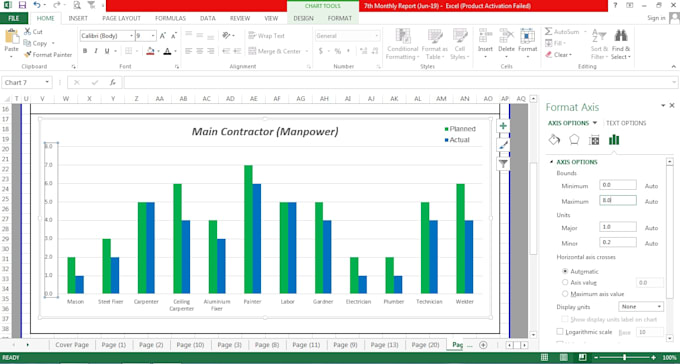Click the Paste clipboard icon

click(12, 37)
